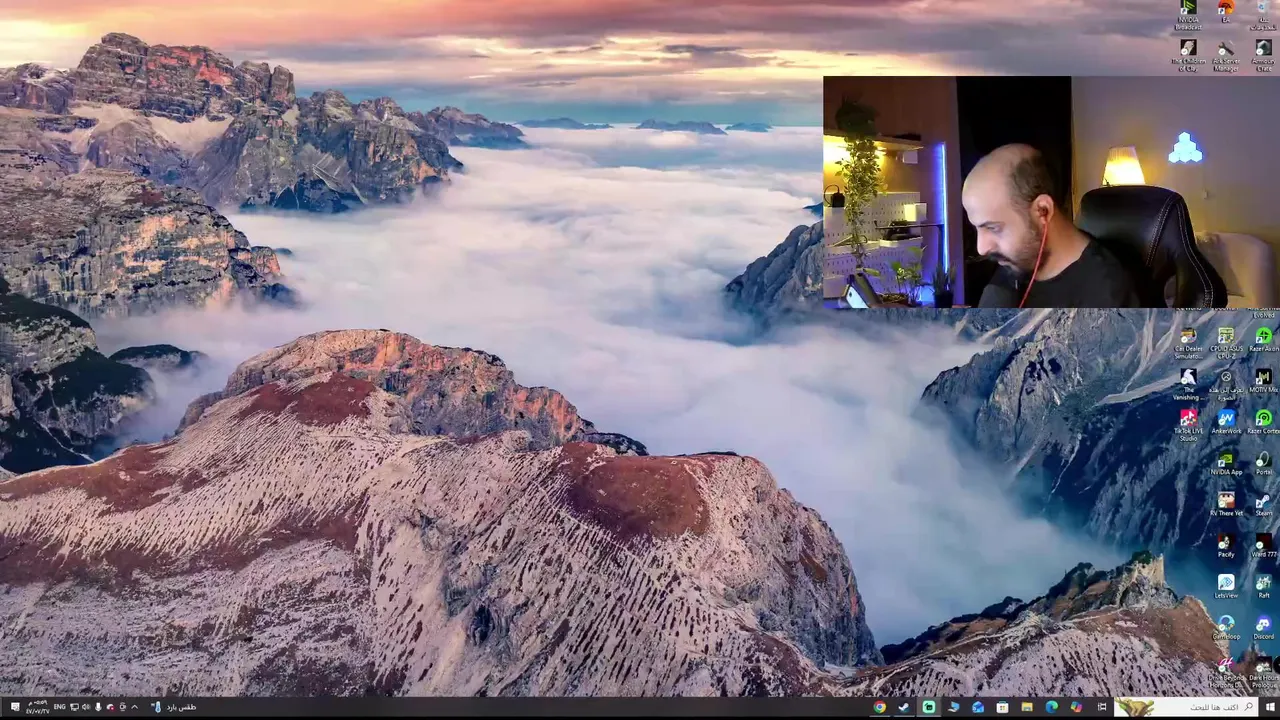
Task: Open the volume speaker tray icon
Action: click(86, 707)
